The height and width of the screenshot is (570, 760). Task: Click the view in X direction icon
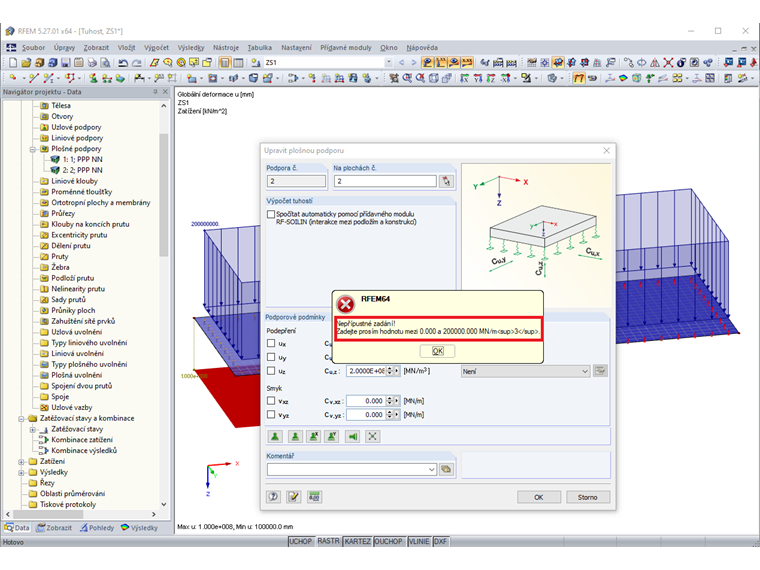[464, 78]
